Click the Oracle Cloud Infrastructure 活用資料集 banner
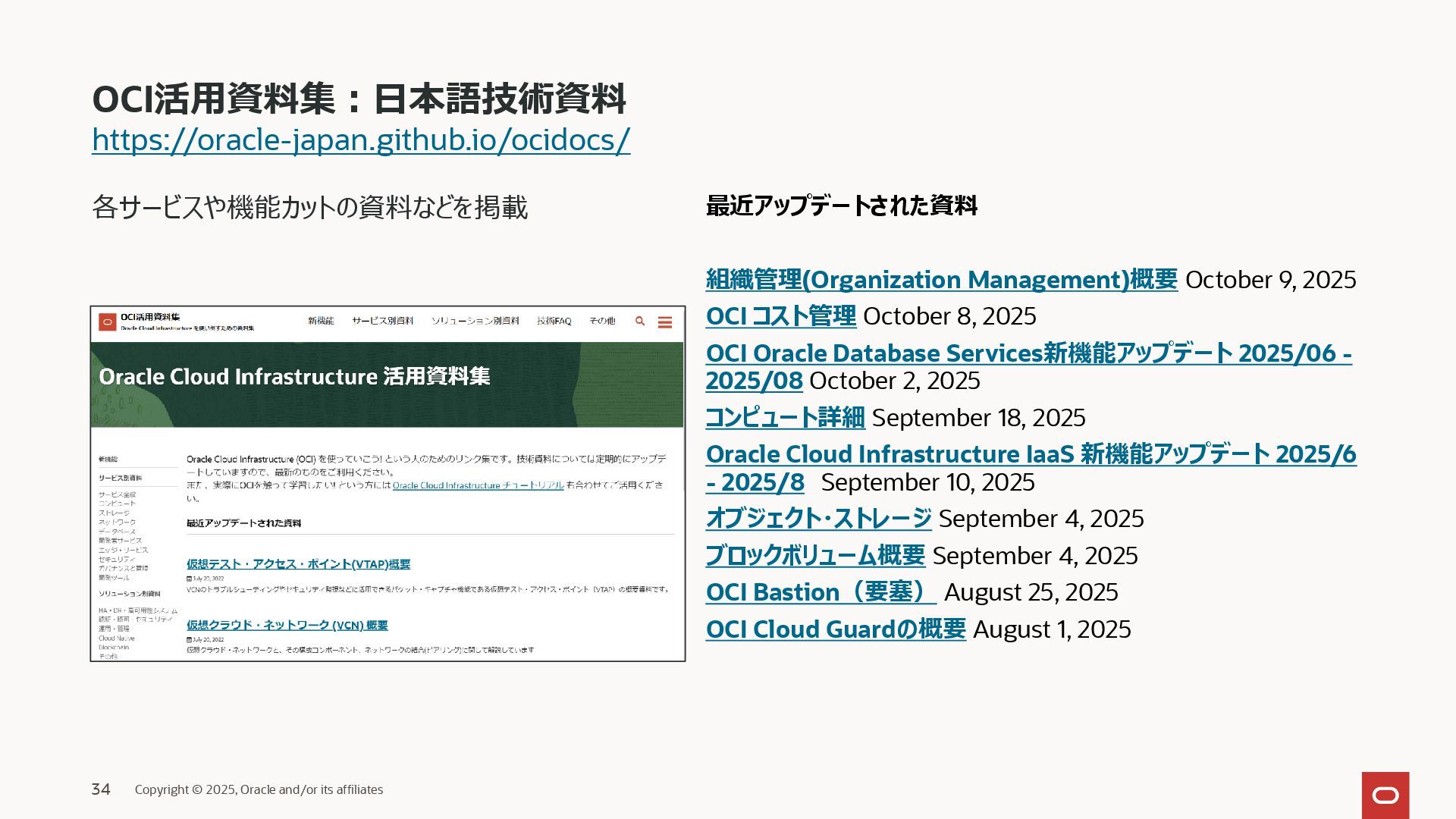Screen dimensions: 1456x819 click(294, 377)
